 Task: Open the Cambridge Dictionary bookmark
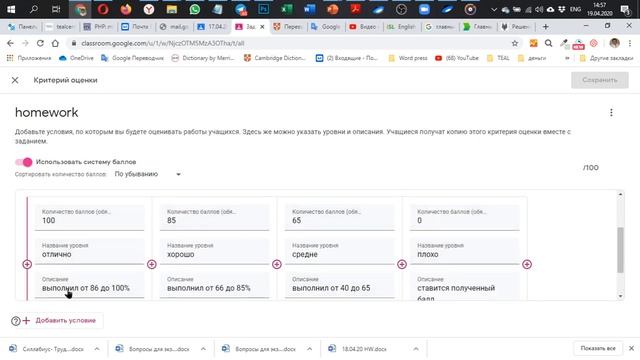coord(275,58)
